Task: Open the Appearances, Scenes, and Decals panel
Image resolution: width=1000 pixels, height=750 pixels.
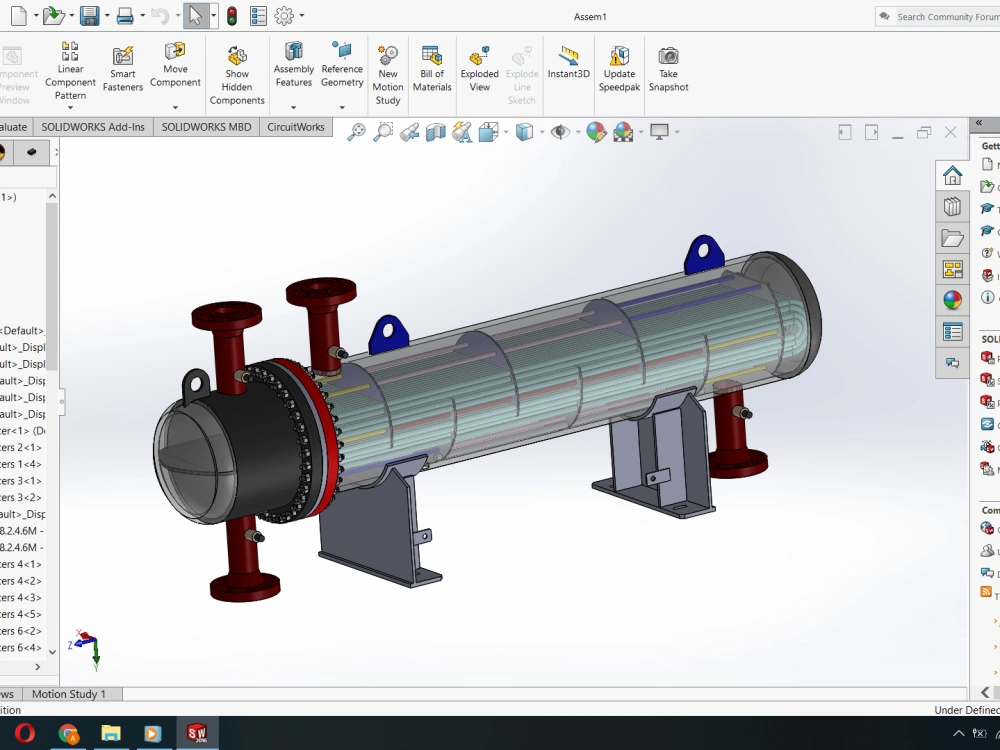Action: point(952,299)
